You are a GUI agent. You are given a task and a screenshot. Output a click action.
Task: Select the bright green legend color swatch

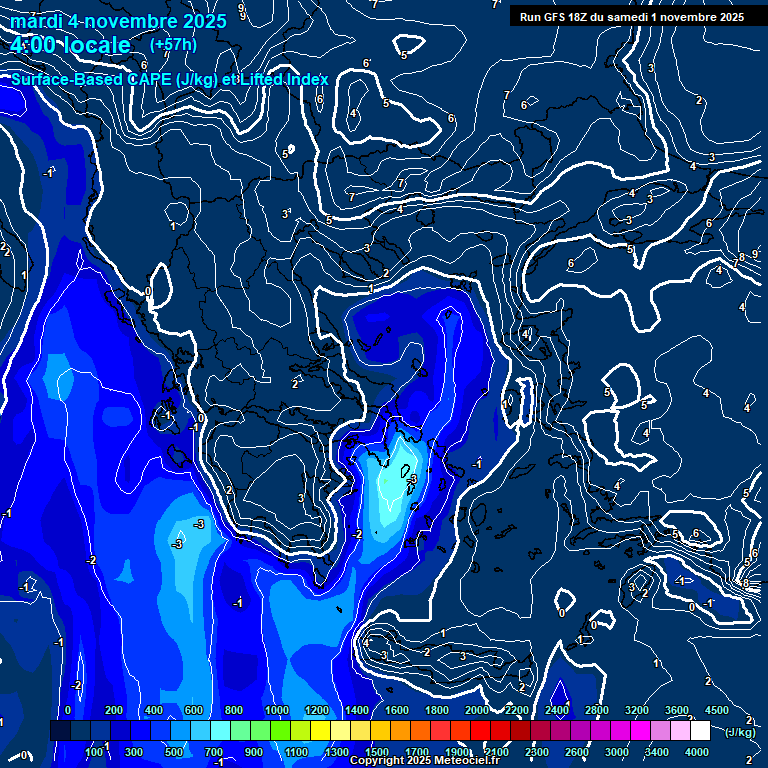(280, 731)
